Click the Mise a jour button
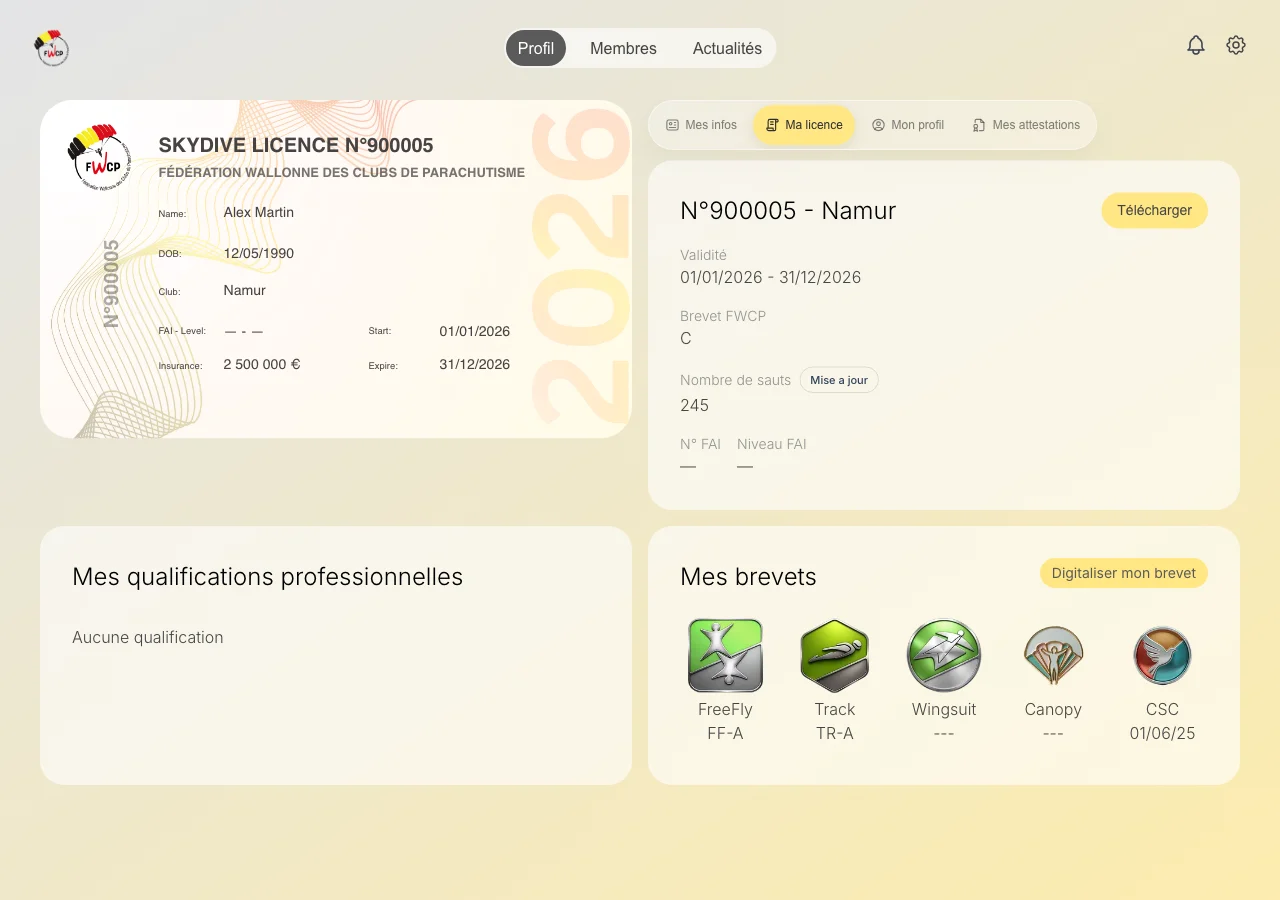 click(839, 380)
